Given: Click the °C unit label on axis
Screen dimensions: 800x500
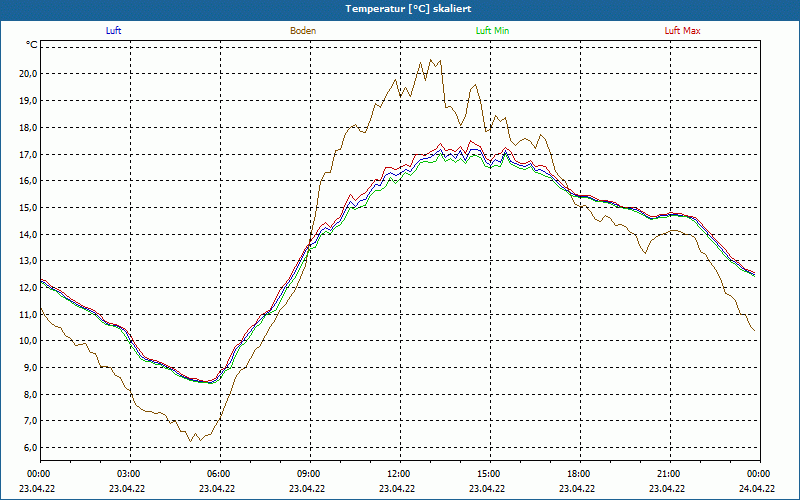Looking at the screenshot, I should [32, 45].
